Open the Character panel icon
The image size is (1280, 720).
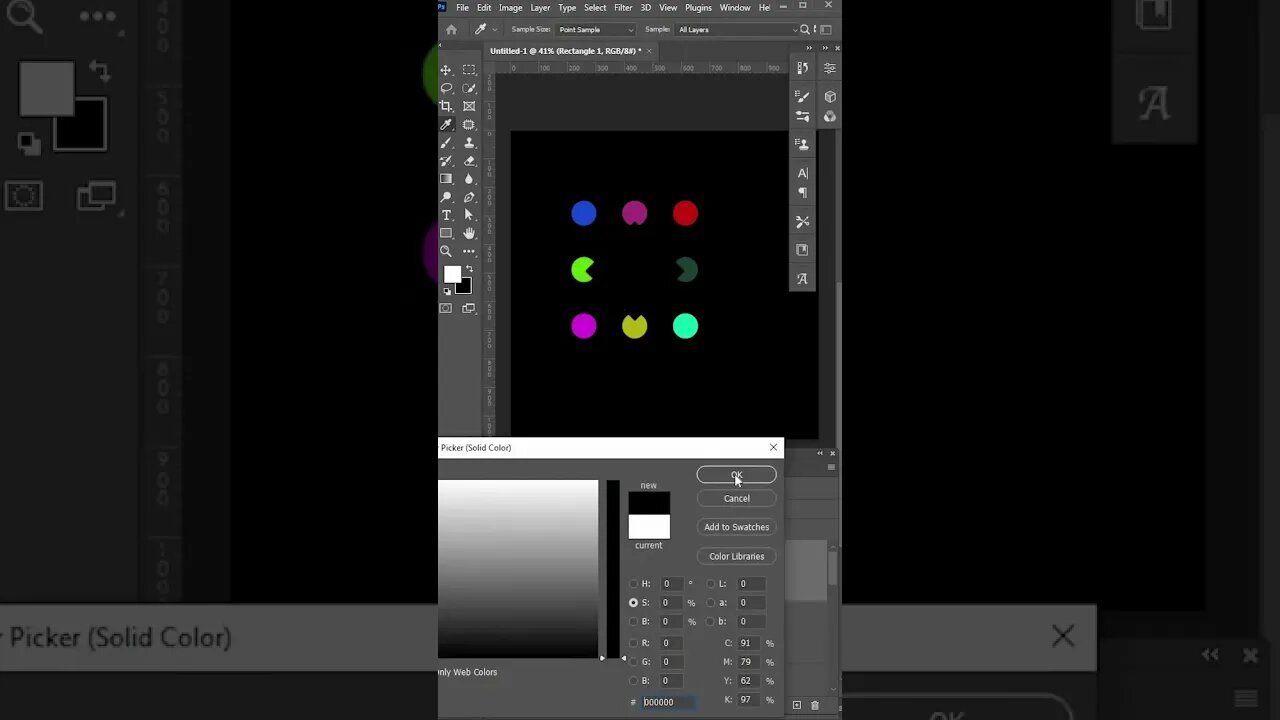802,173
